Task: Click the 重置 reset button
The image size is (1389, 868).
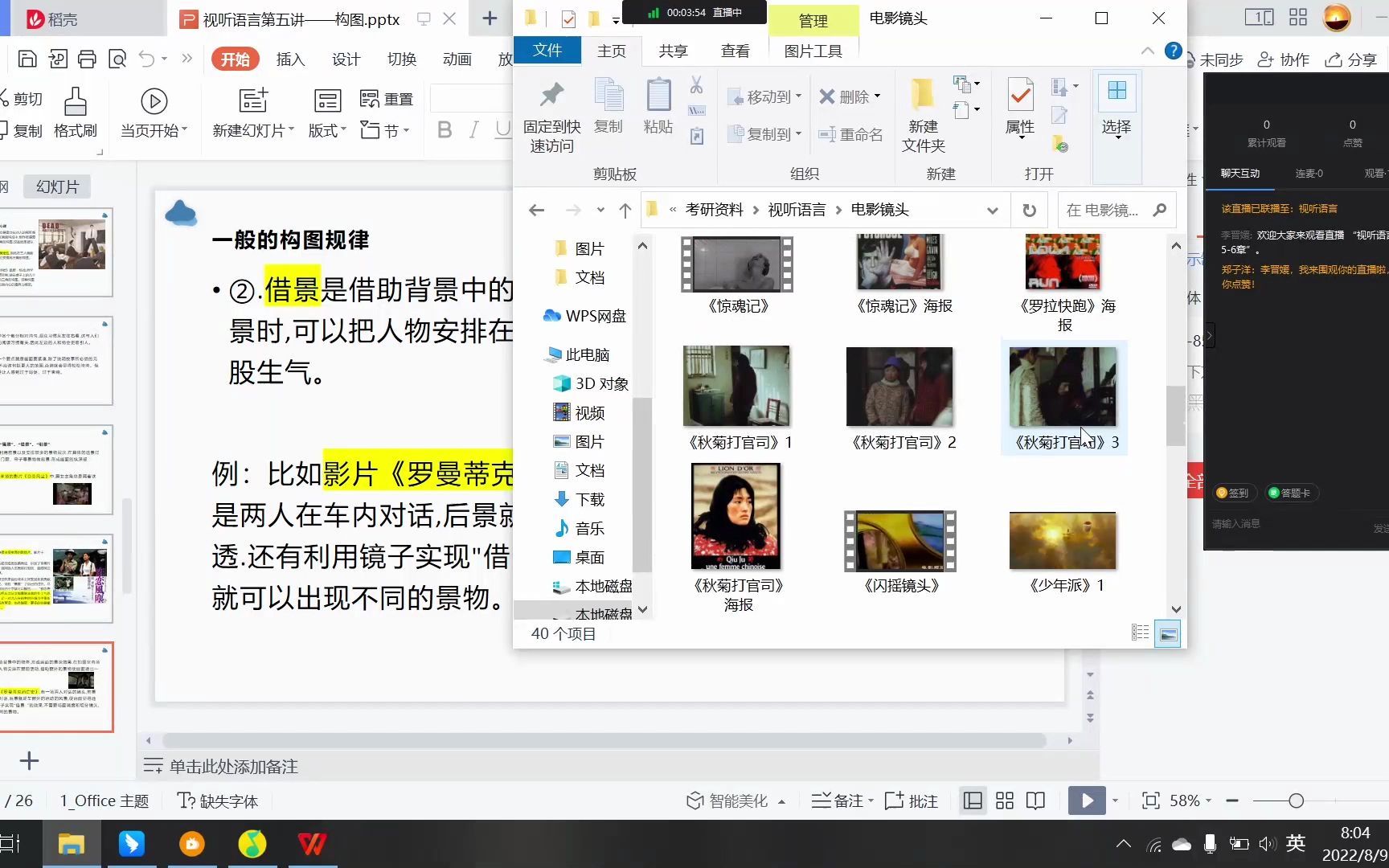Action: point(387,99)
